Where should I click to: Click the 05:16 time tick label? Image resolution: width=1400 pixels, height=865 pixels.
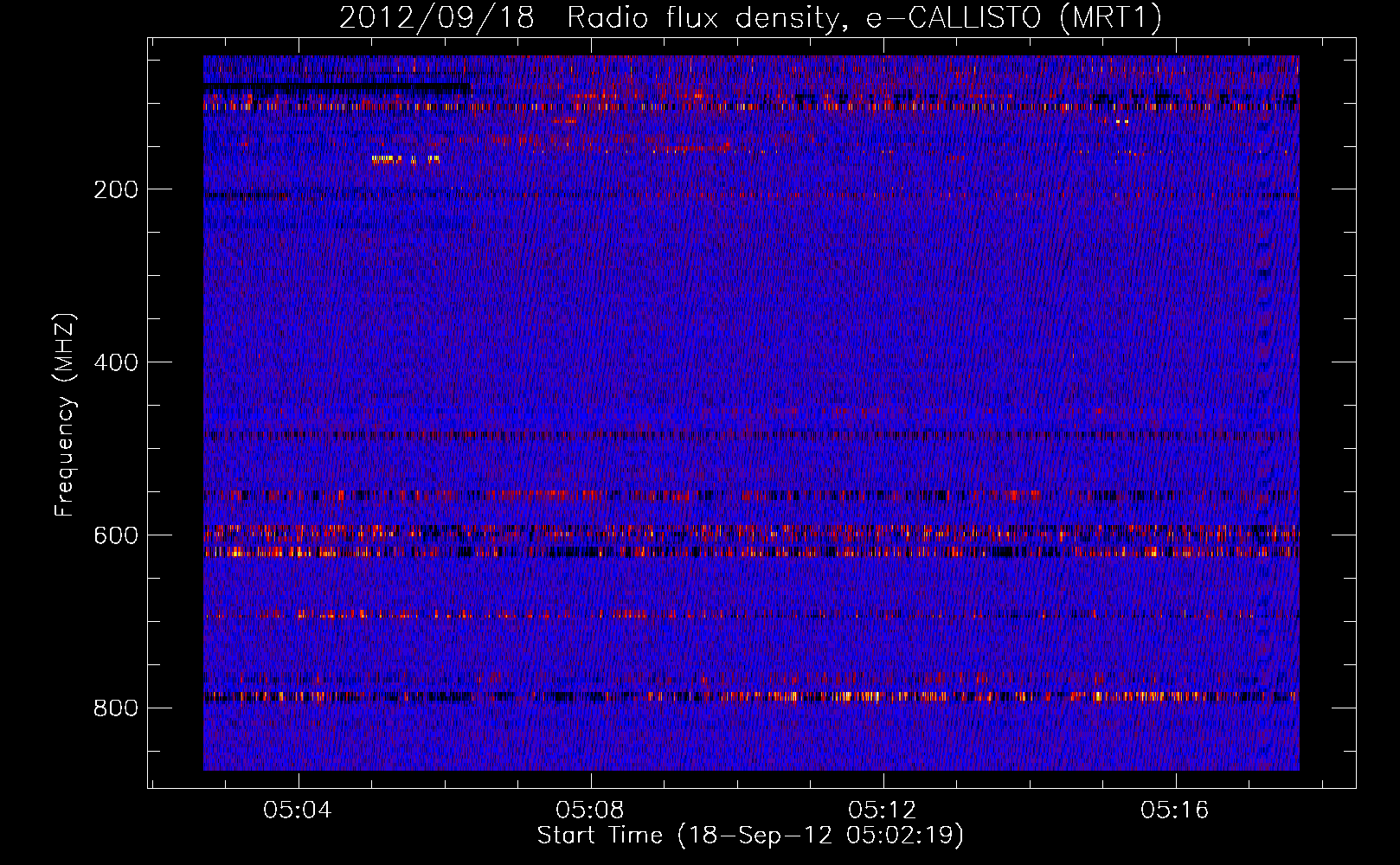point(1175,811)
